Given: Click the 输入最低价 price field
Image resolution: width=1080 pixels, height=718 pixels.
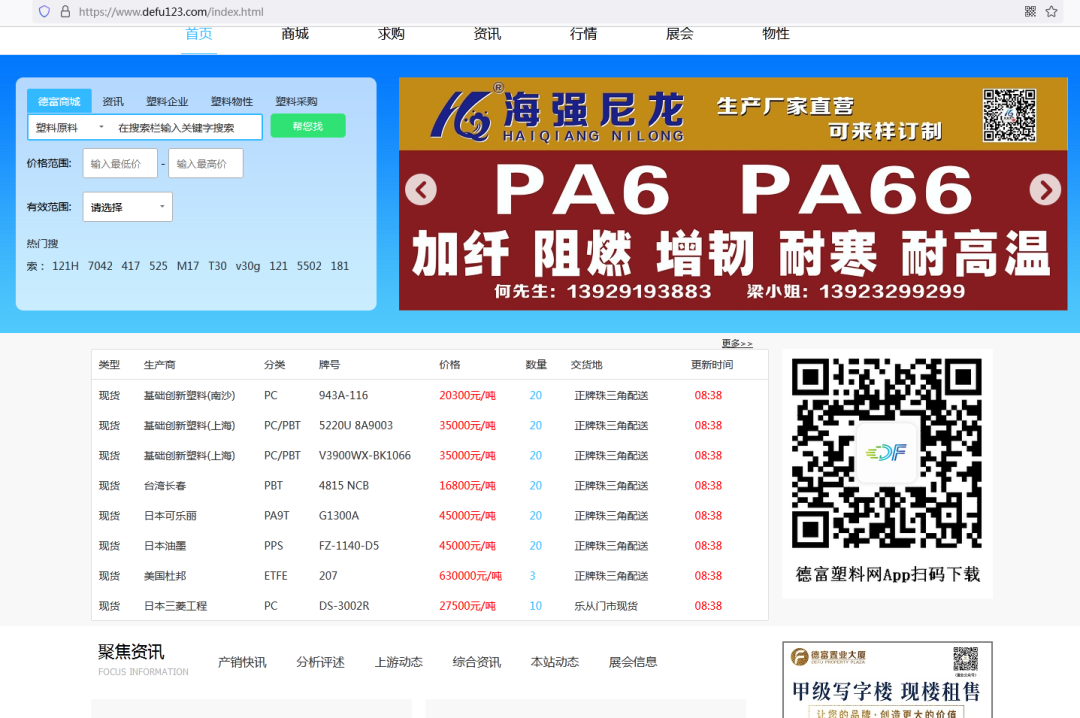Looking at the screenshot, I should point(120,163).
